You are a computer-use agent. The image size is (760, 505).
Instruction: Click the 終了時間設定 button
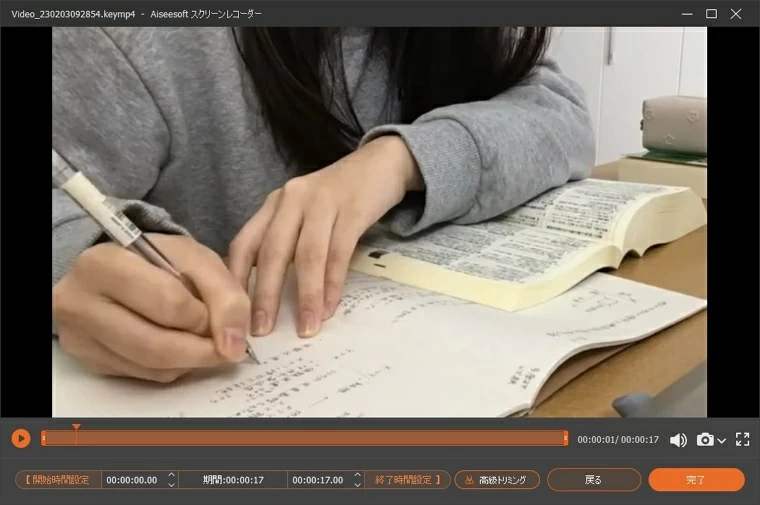coord(407,480)
